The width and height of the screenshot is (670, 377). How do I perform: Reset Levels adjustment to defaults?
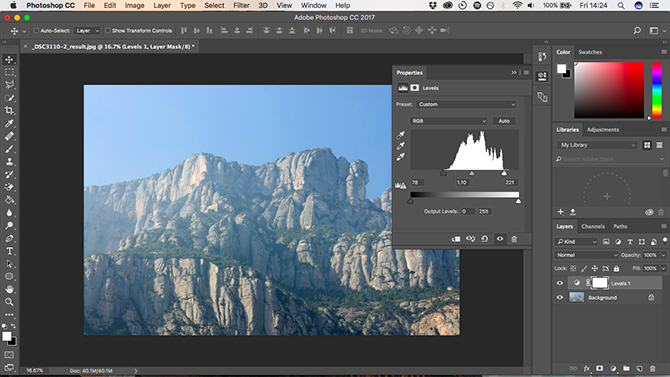click(x=485, y=239)
